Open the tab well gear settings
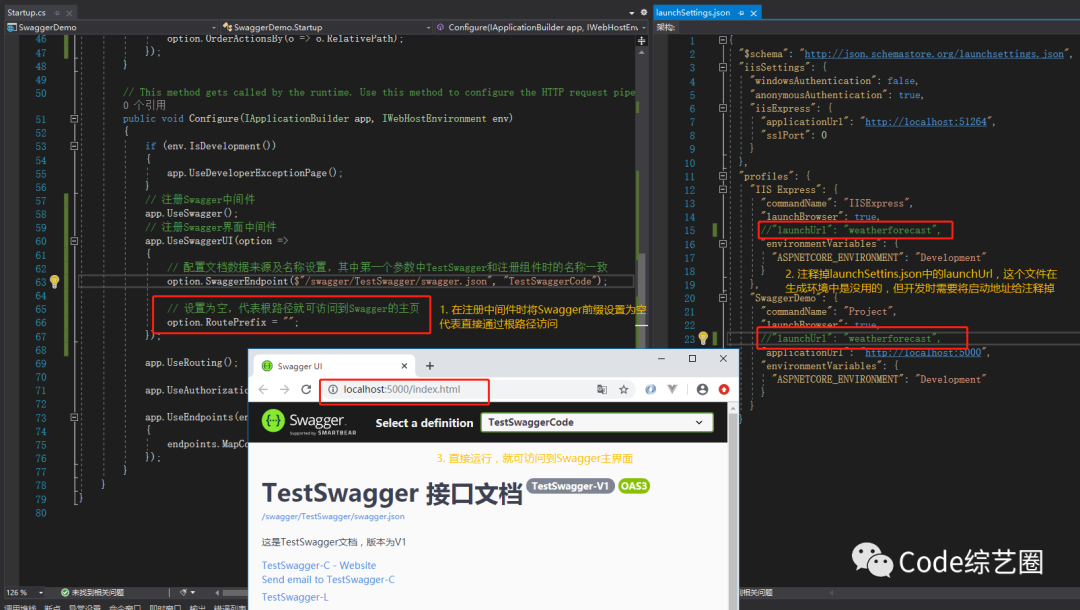1080x610 pixels. pyautogui.click(x=644, y=12)
